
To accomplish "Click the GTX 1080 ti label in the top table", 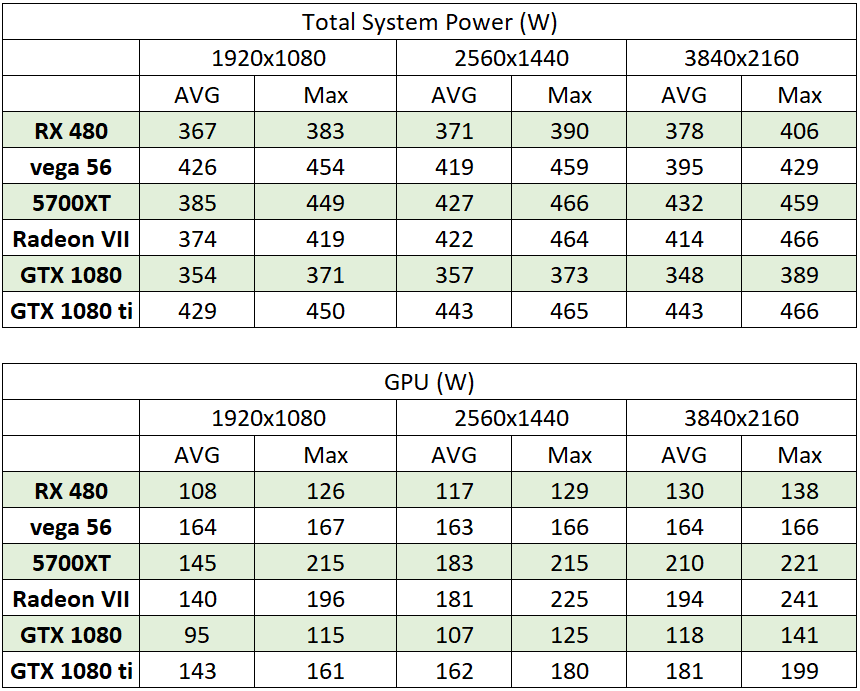I will pos(71,310).
